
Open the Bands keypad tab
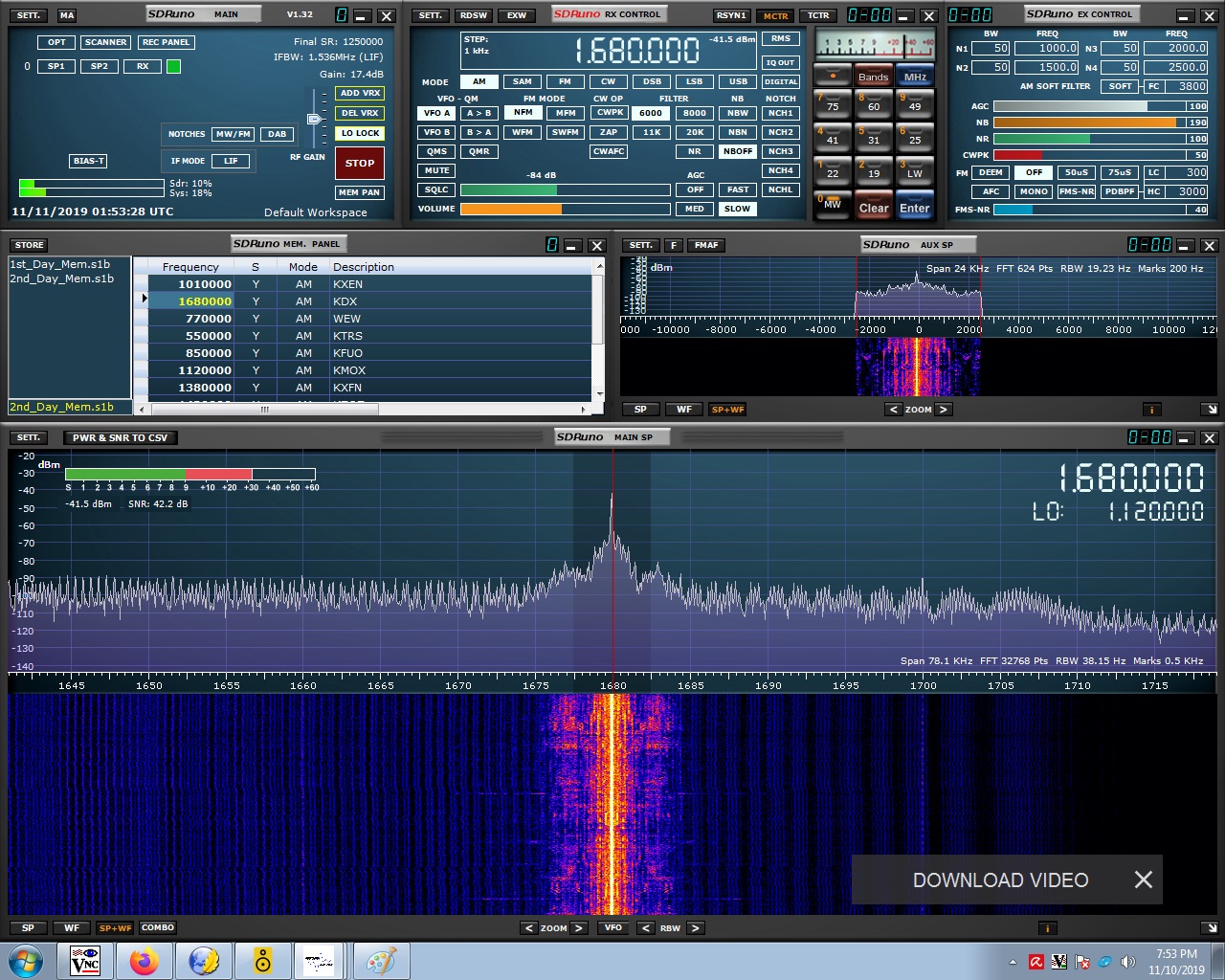tap(873, 77)
